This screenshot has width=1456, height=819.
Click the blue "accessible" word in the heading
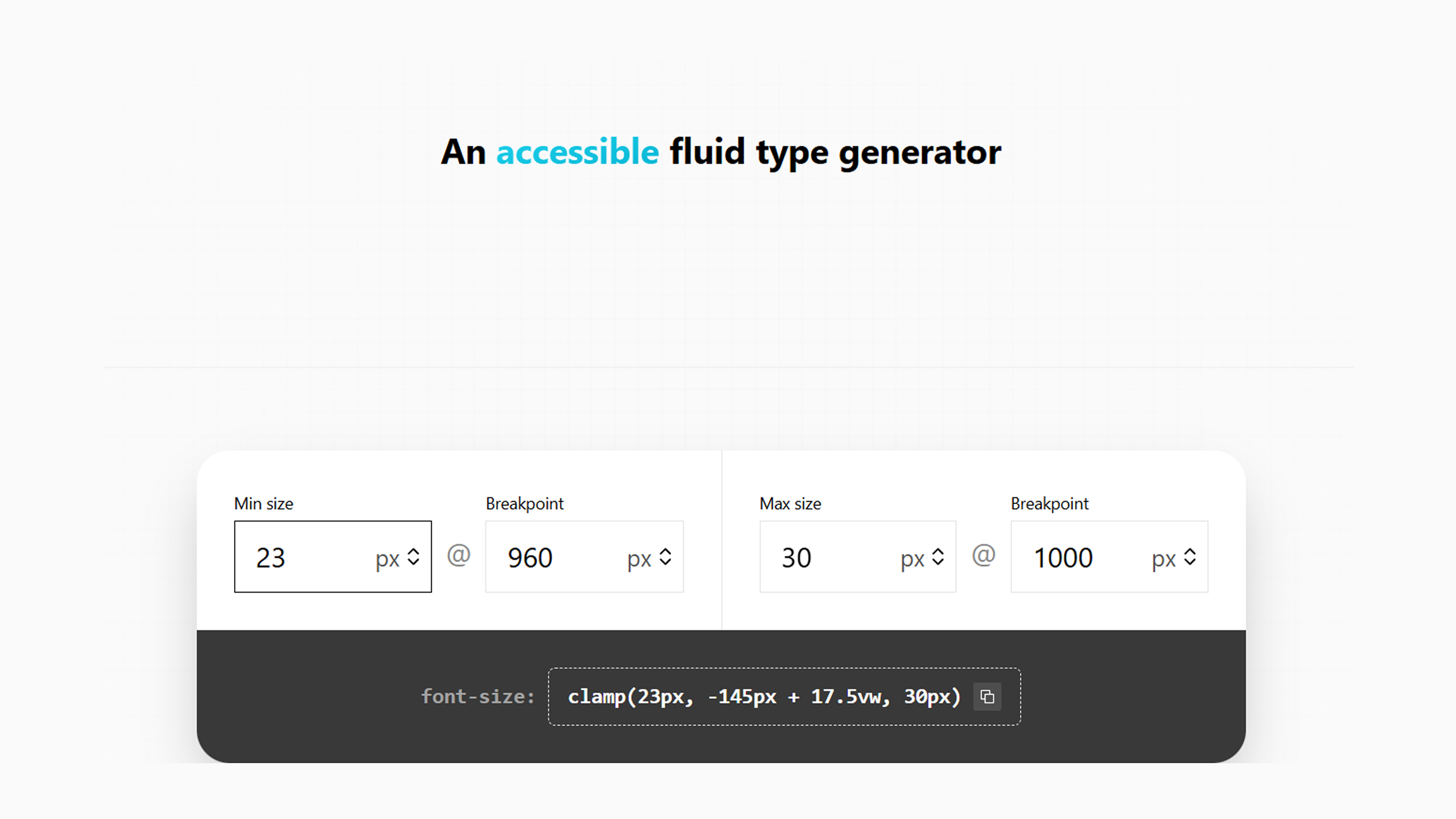point(577,152)
